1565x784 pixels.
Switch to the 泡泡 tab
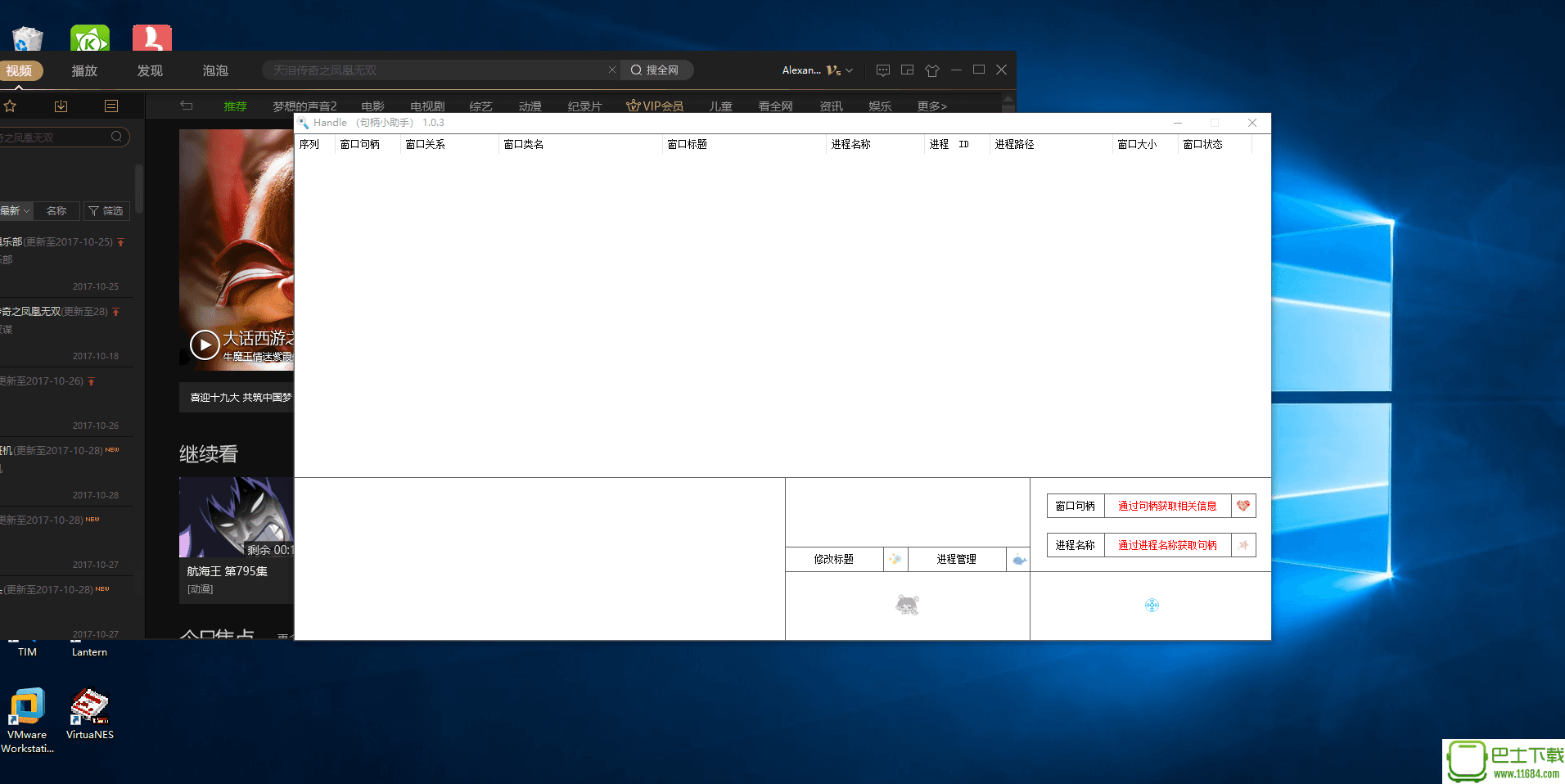pos(215,70)
